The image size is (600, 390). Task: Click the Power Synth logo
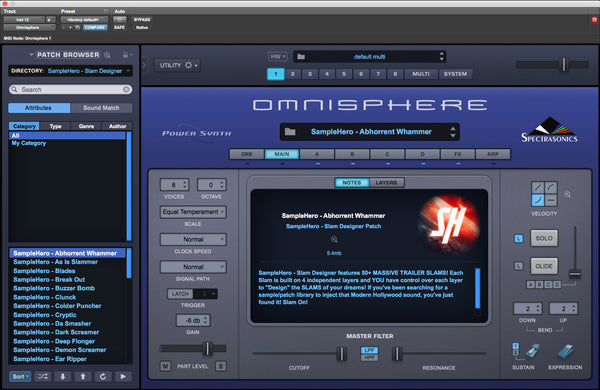click(x=196, y=133)
